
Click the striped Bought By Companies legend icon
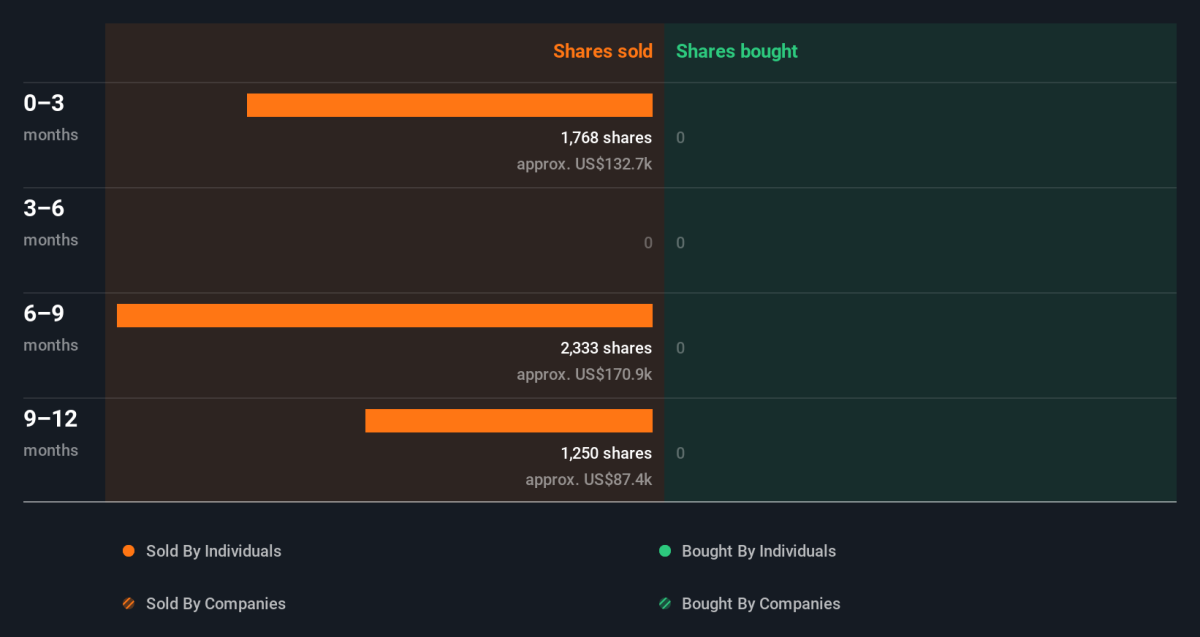[664, 604]
